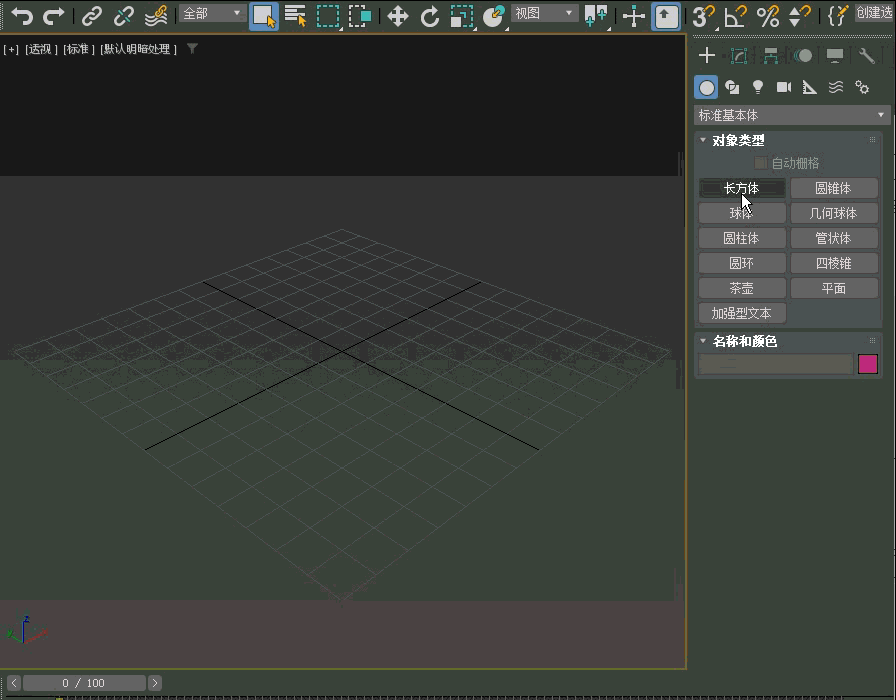Undo the last action
The height and width of the screenshot is (700, 896).
click(x=22, y=15)
